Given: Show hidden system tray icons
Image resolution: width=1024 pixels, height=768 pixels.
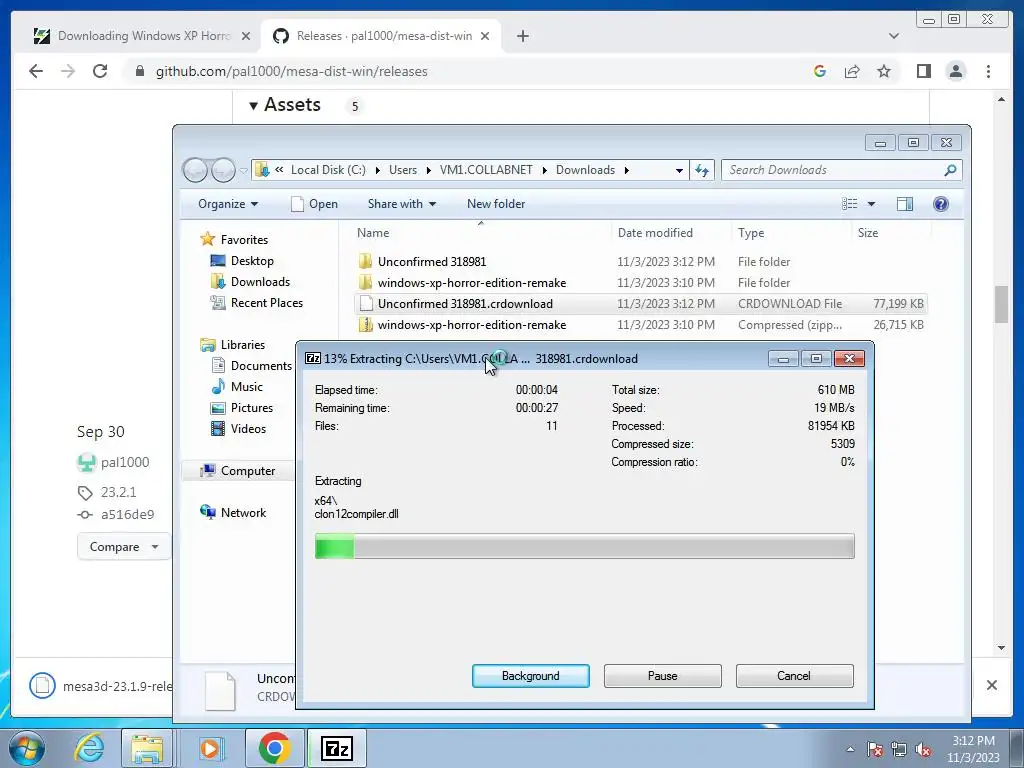Looking at the screenshot, I should [850, 749].
